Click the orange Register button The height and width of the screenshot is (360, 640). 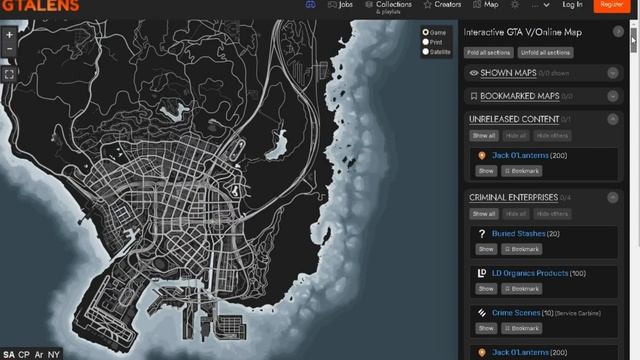(x=612, y=5)
